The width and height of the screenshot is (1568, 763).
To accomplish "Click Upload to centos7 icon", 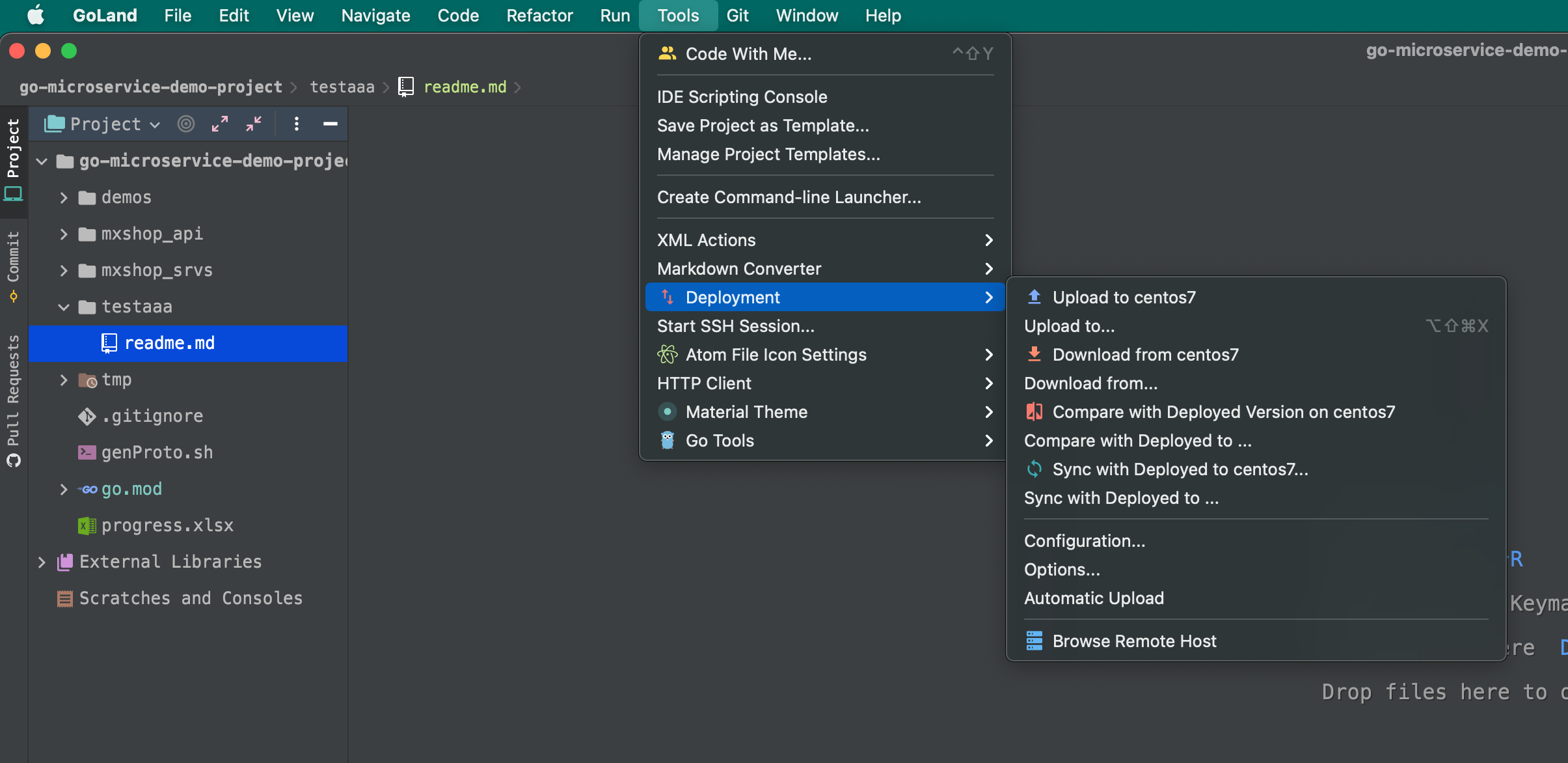I will (1035, 297).
